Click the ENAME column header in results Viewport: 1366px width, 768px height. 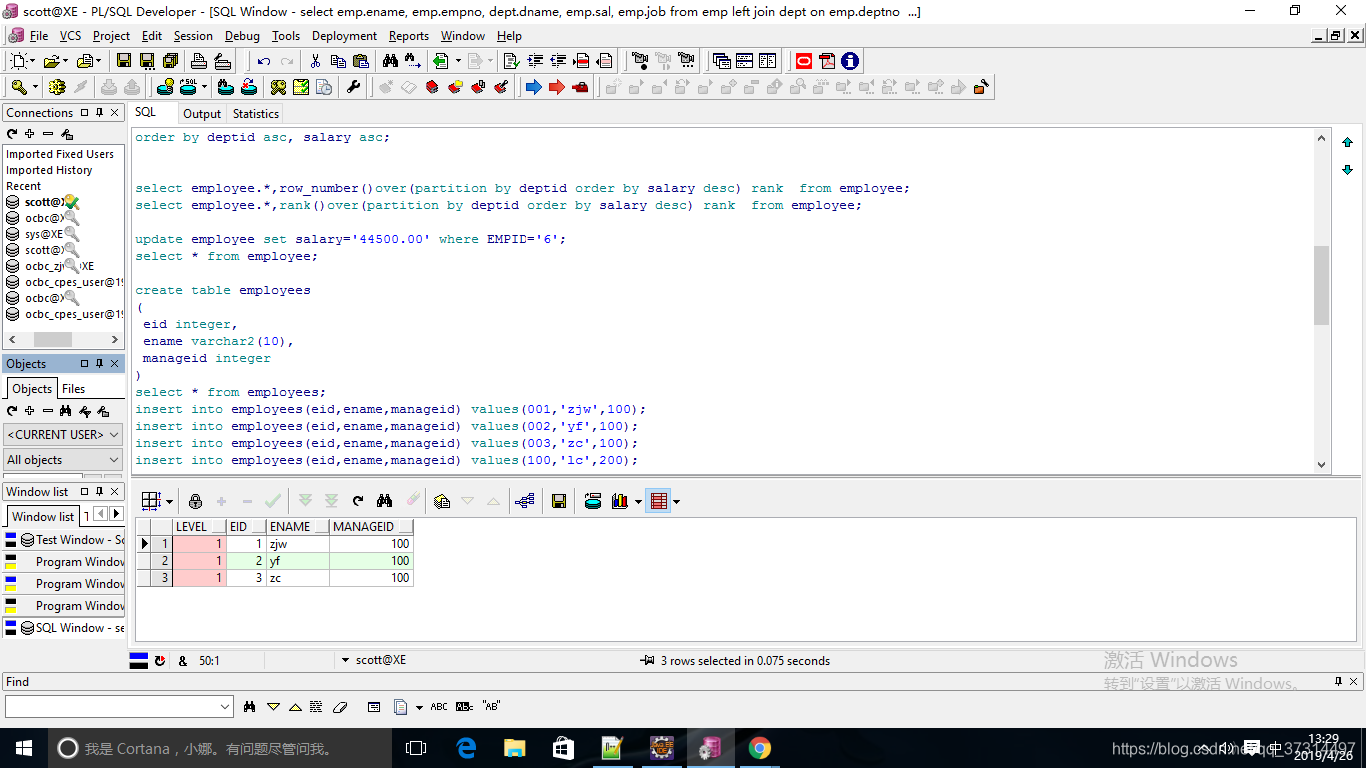[x=290, y=526]
